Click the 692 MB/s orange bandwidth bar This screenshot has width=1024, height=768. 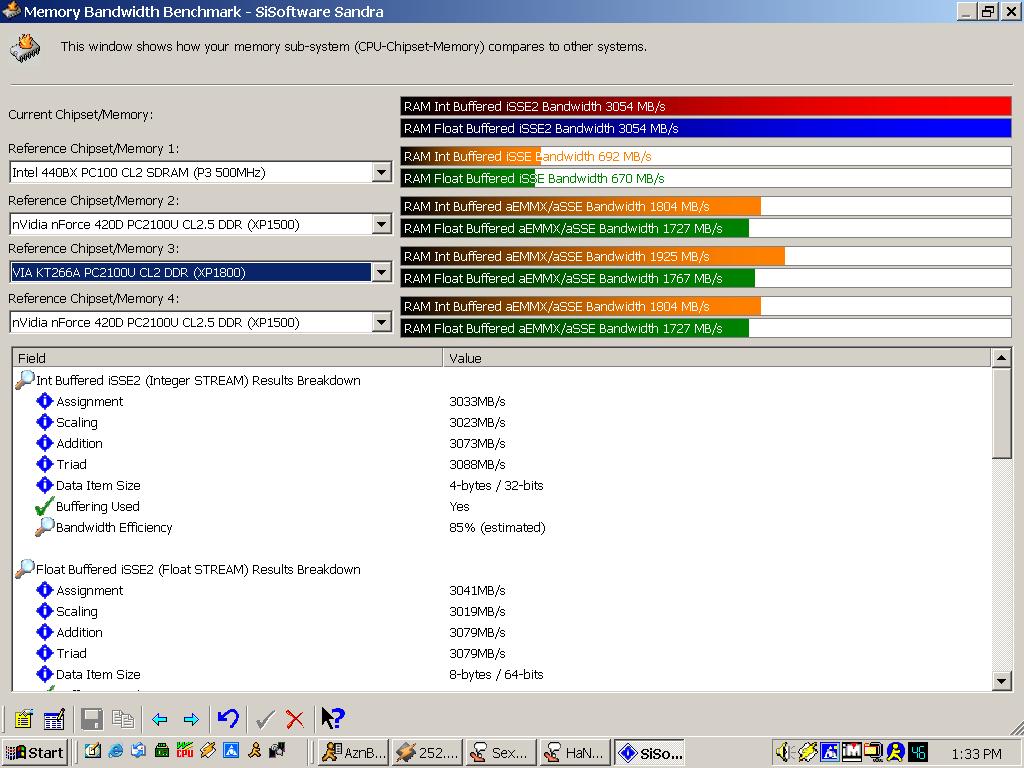[x=706, y=156]
